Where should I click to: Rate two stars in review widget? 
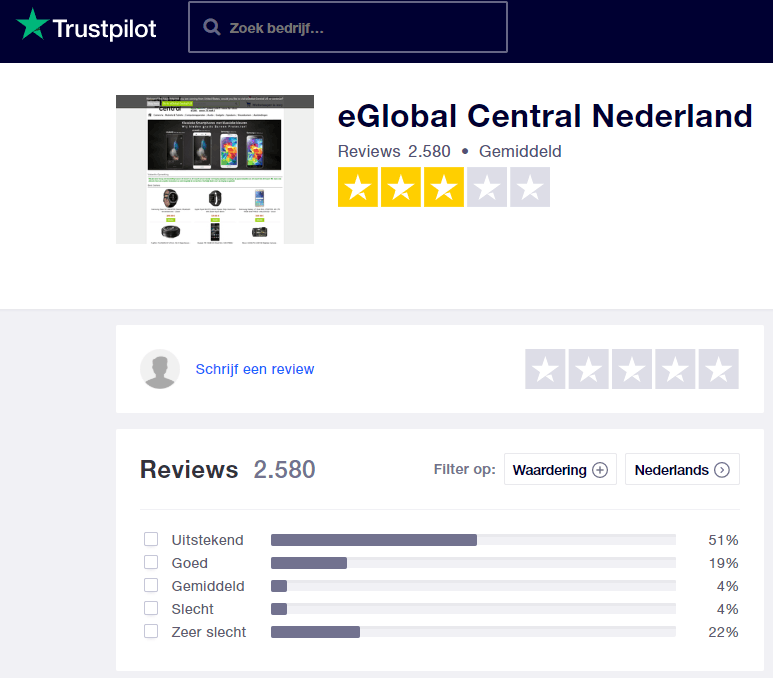click(x=588, y=369)
